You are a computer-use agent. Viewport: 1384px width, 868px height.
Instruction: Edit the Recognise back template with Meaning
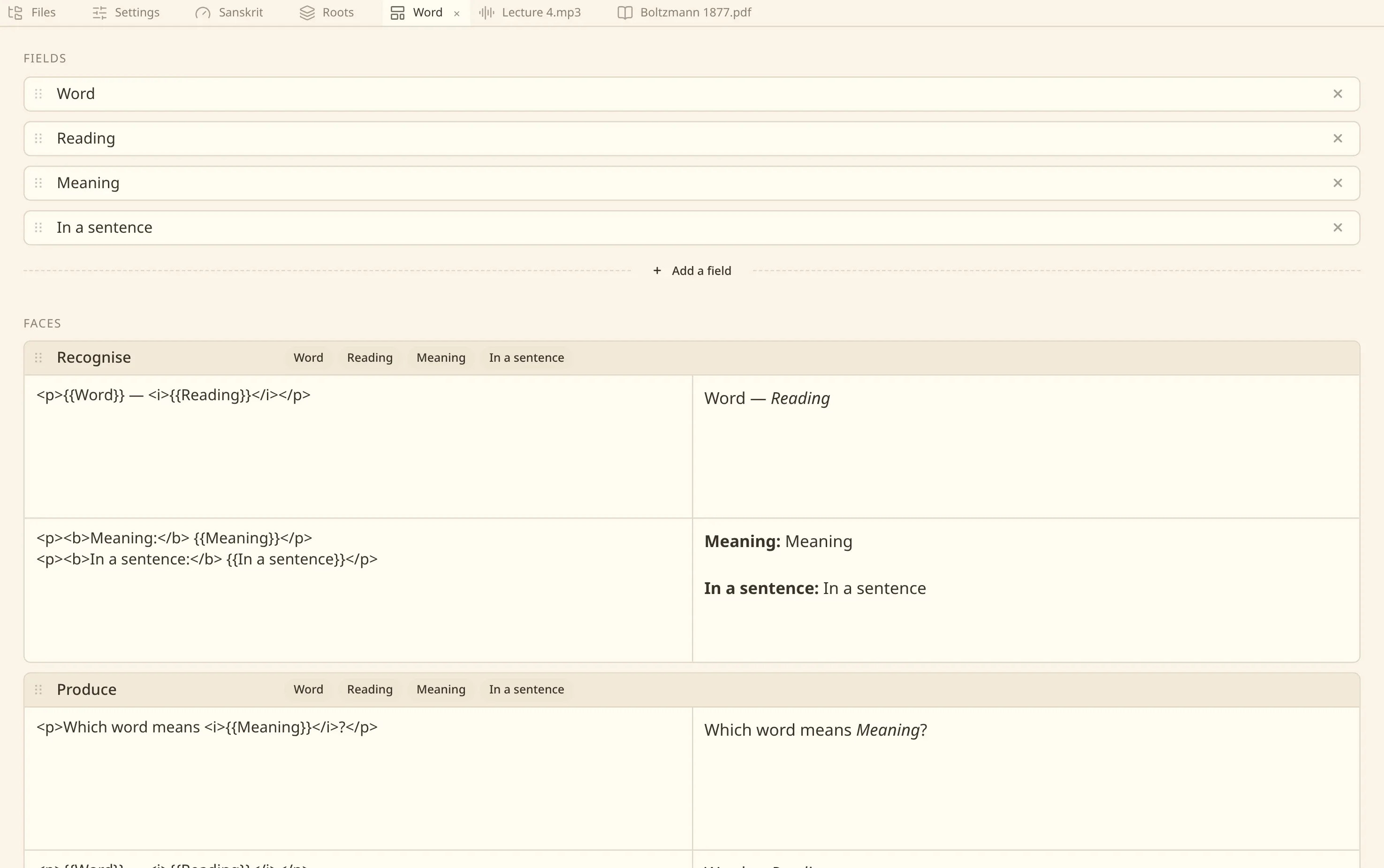[x=358, y=590]
